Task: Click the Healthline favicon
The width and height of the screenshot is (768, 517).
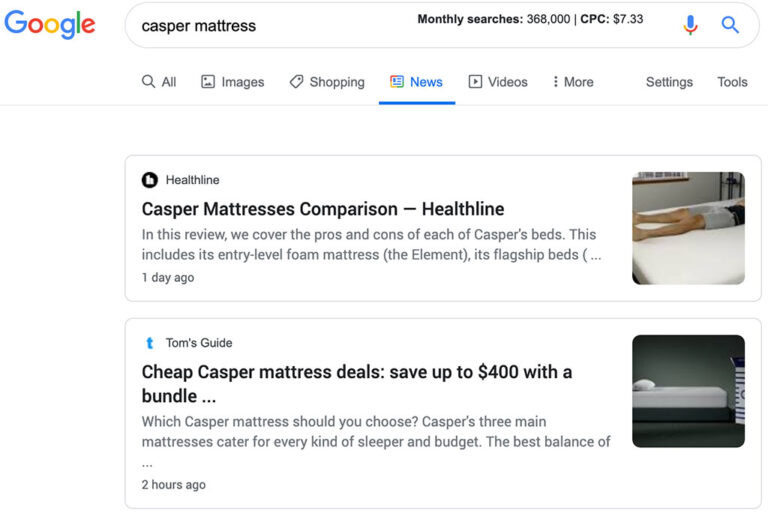Action: tap(150, 180)
